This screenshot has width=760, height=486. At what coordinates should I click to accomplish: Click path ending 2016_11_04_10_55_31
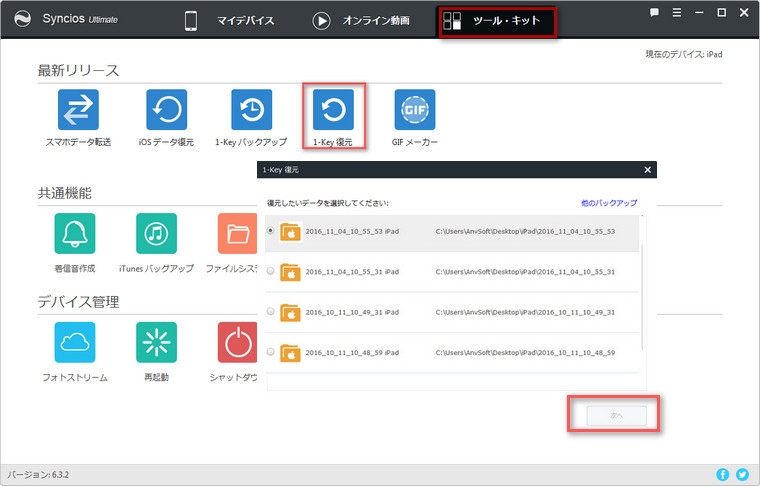(525, 272)
